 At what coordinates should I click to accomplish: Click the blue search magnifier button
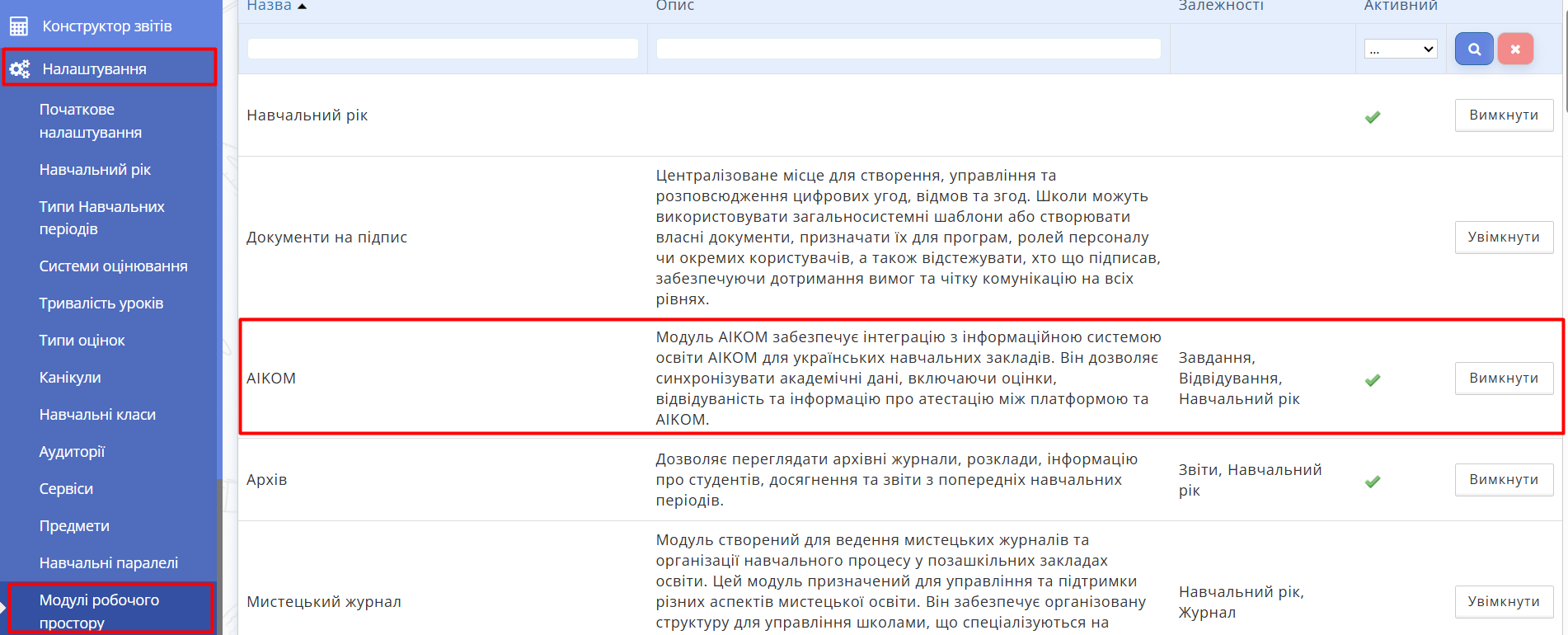click(x=1473, y=49)
